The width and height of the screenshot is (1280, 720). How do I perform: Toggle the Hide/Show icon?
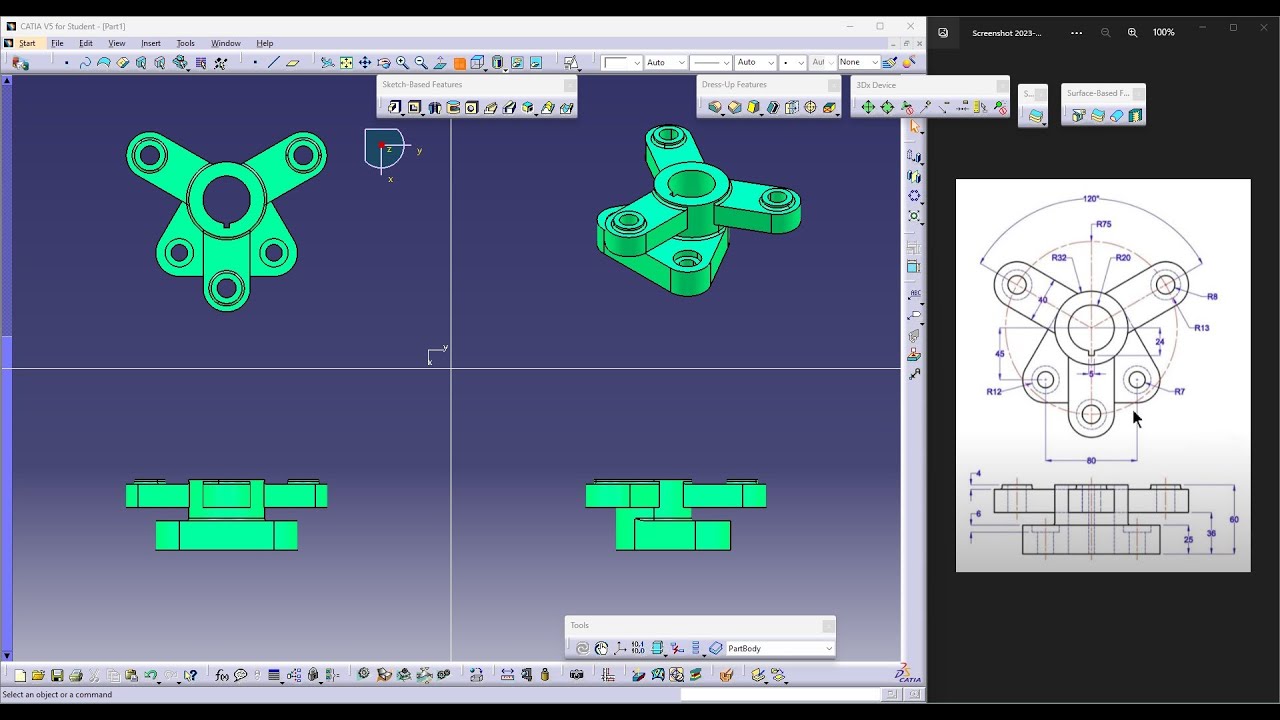tap(517, 62)
